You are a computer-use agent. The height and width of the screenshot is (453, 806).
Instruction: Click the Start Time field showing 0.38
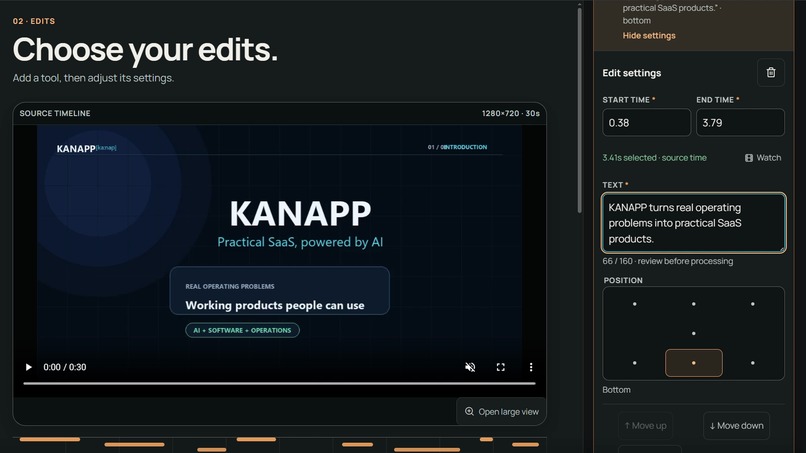[x=646, y=122]
